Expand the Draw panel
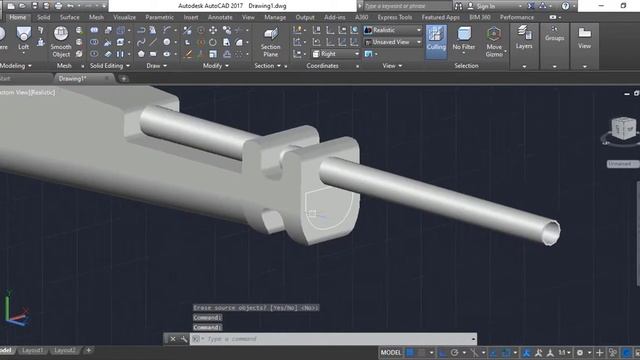 [157, 66]
